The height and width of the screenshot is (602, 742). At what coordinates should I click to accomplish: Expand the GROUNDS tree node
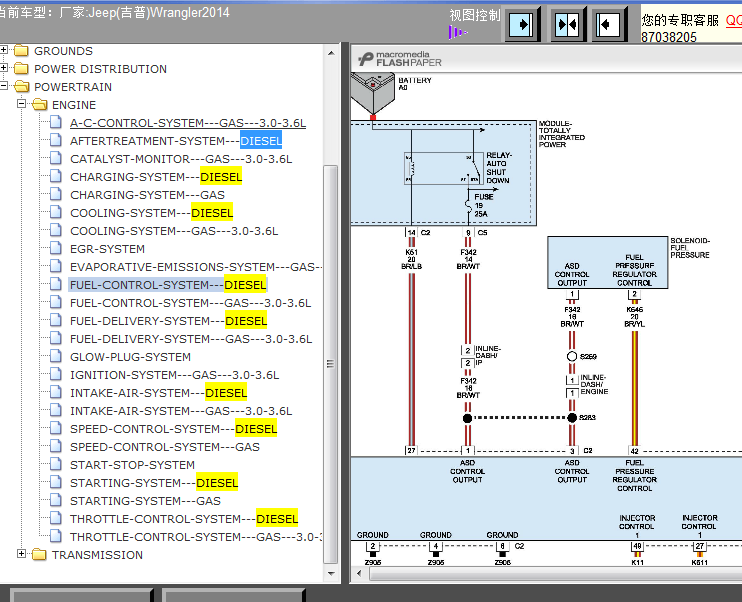coord(4,49)
